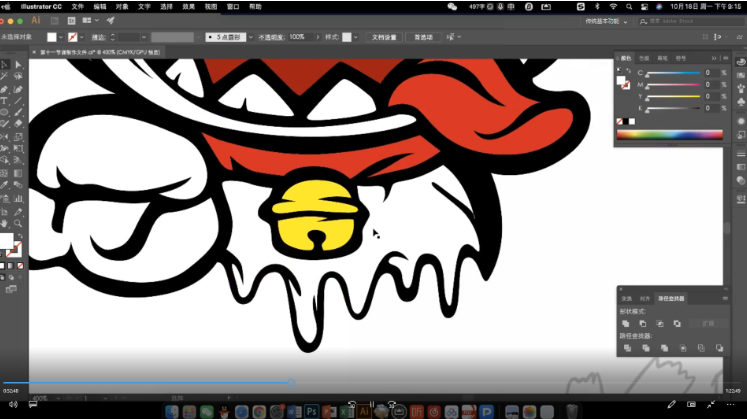Click the black swatch in Color panel
The image size is (747, 419).
click(x=626, y=121)
